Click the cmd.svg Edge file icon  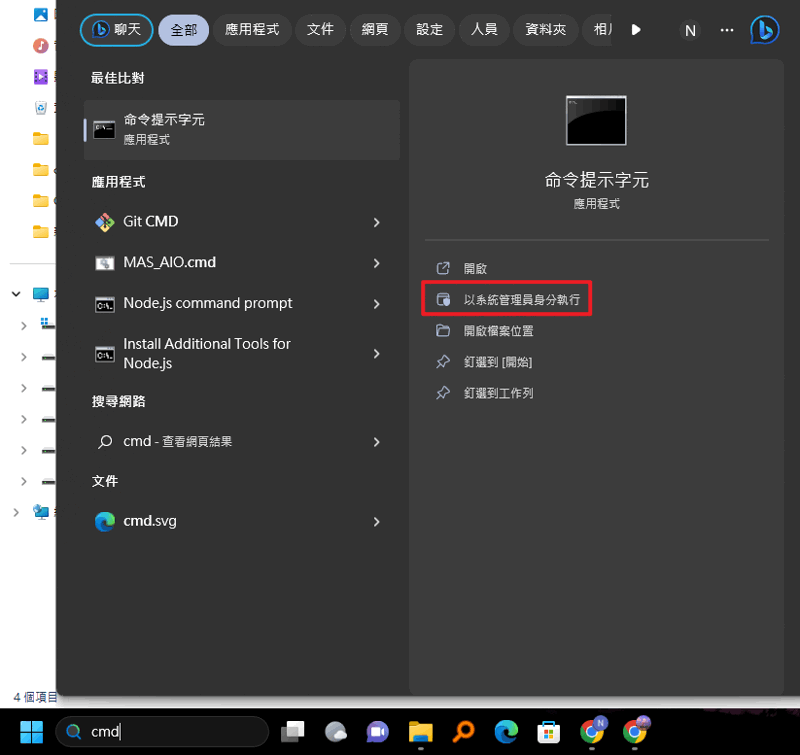coord(105,521)
